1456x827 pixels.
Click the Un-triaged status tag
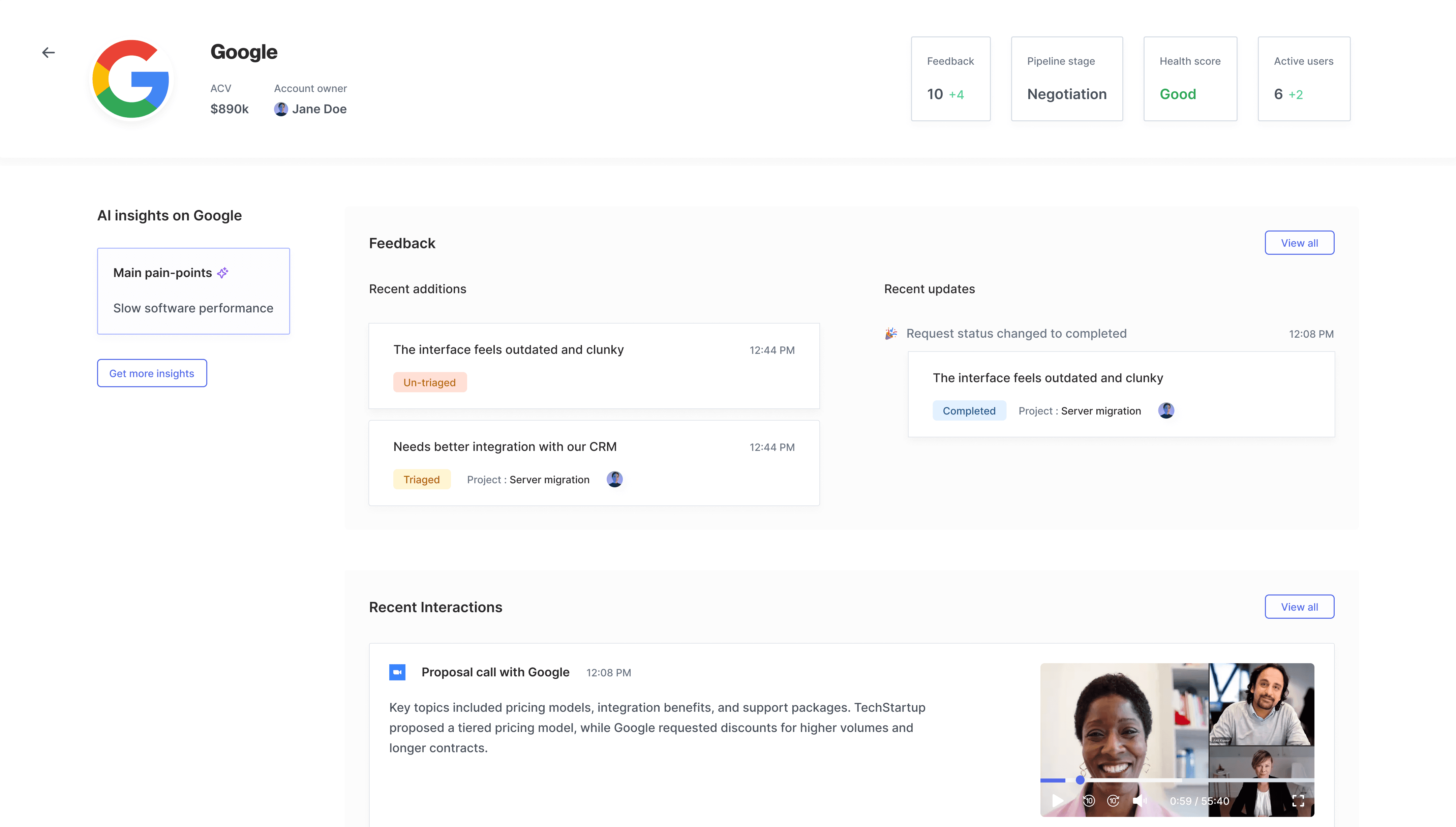(x=430, y=382)
